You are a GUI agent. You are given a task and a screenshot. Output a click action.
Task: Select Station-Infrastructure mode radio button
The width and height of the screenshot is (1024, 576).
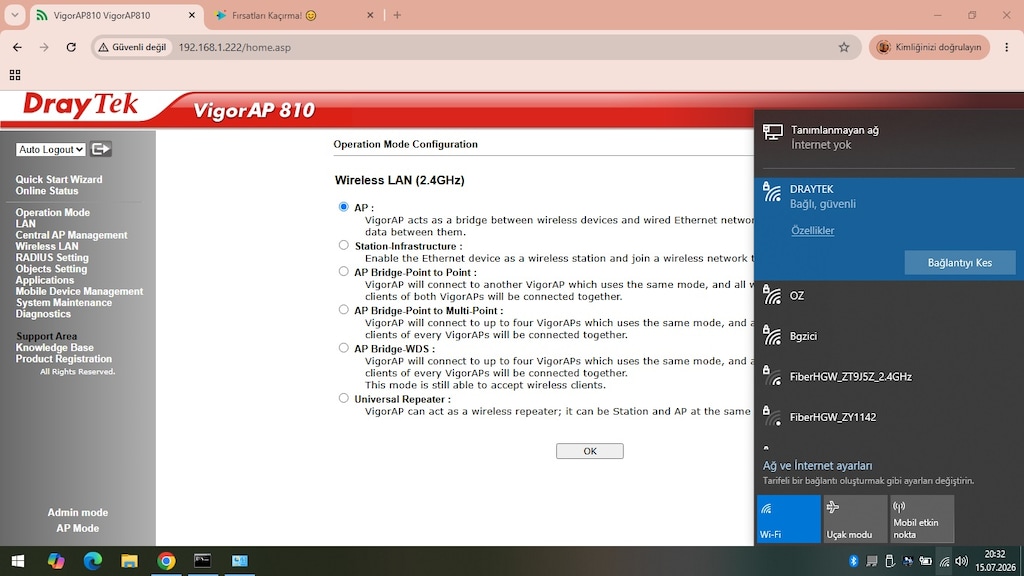point(344,246)
